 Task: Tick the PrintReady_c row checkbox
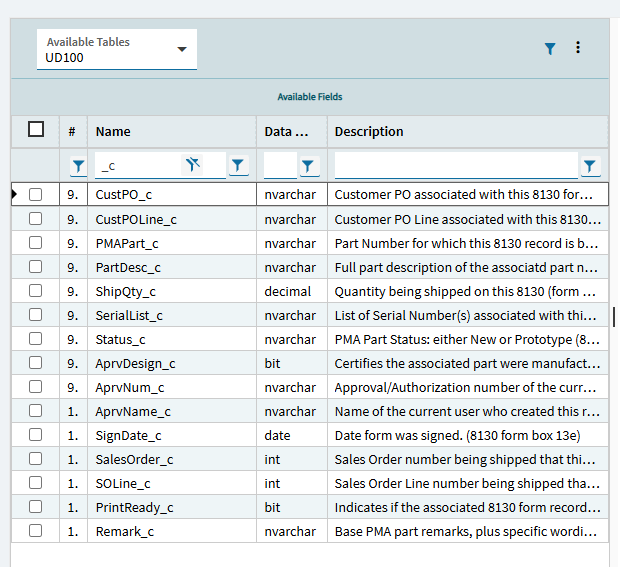36,507
